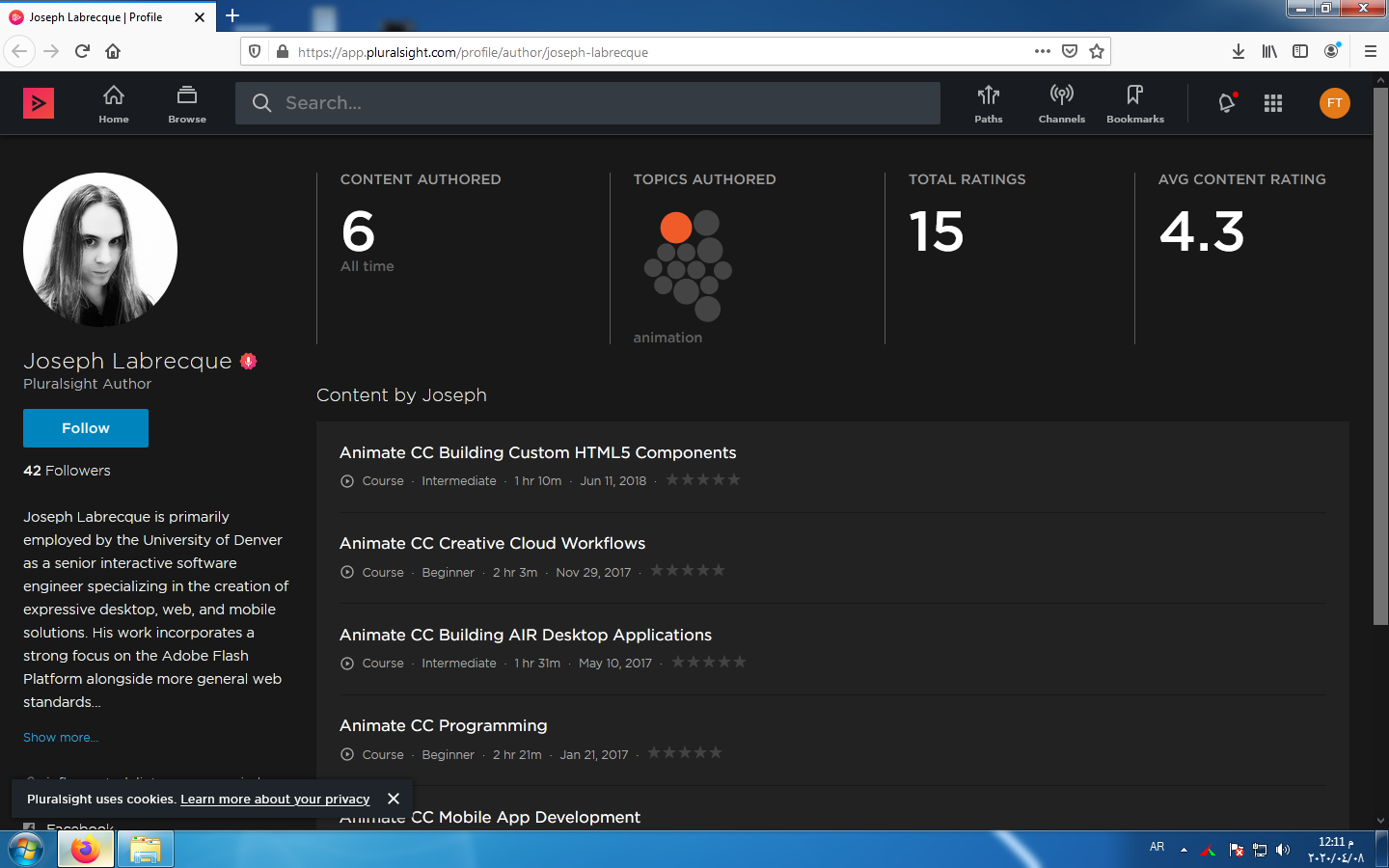Open the FT user avatar menu
Image resolution: width=1389 pixels, height=868 pixels.
pos(1335,103)
